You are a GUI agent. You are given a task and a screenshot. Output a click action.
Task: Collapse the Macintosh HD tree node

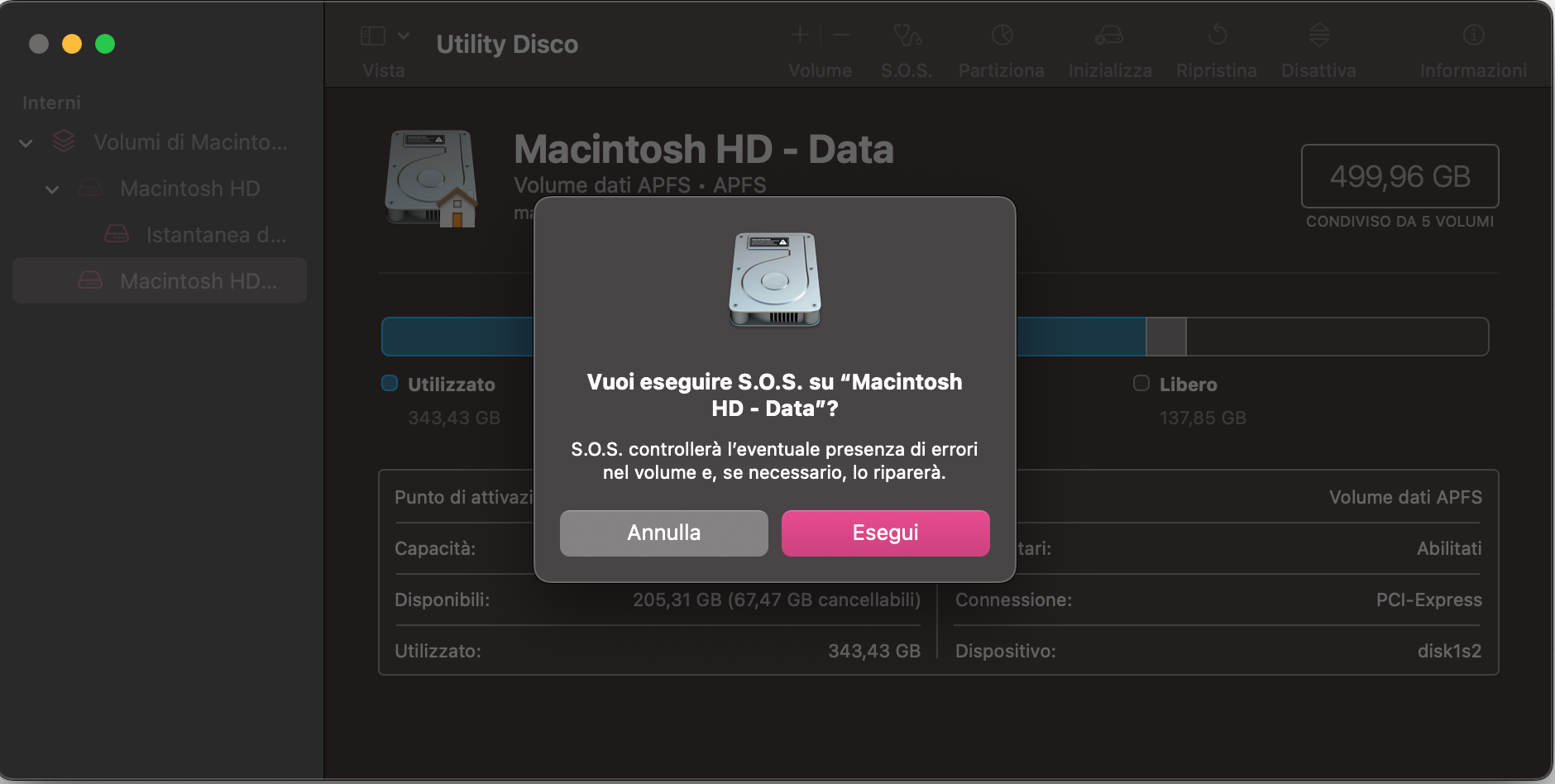pos(51,189)
